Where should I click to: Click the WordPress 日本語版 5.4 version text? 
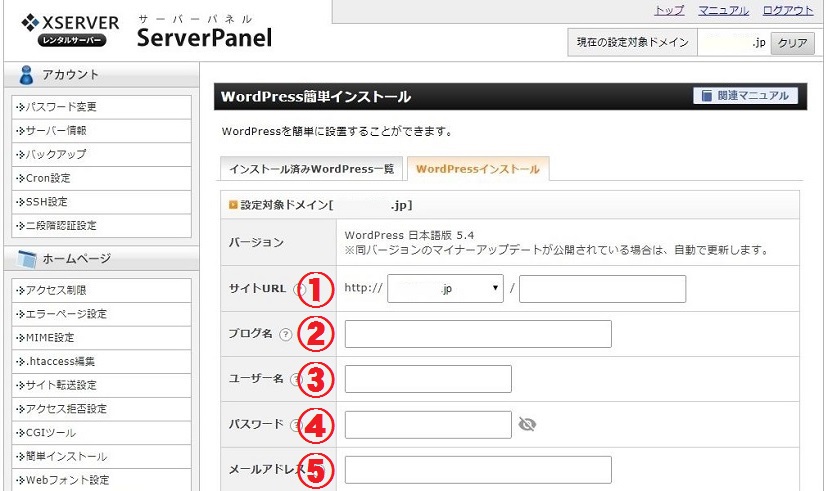pyautogui.click(x=409, y=235)
